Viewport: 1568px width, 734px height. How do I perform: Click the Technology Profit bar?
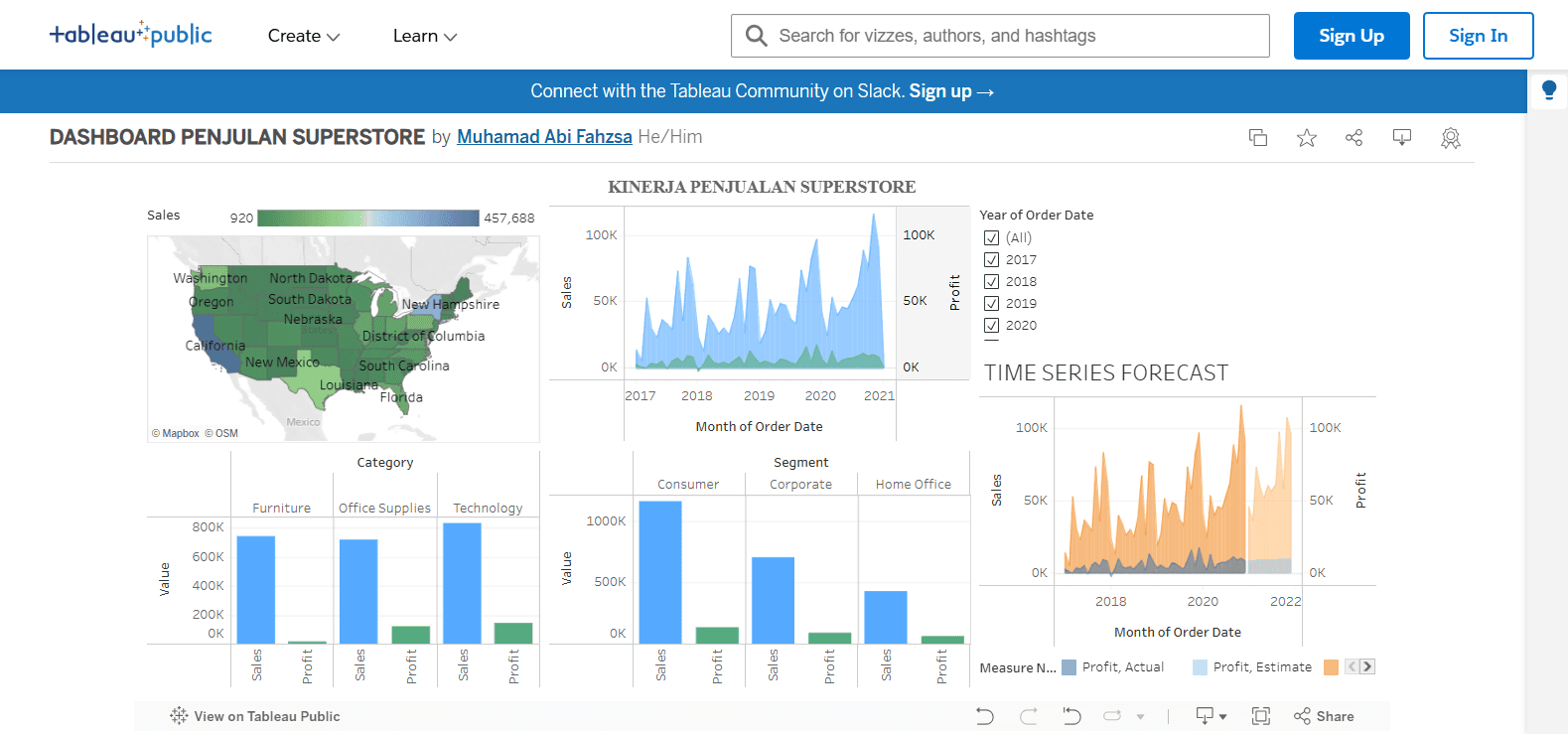[513, 634]
